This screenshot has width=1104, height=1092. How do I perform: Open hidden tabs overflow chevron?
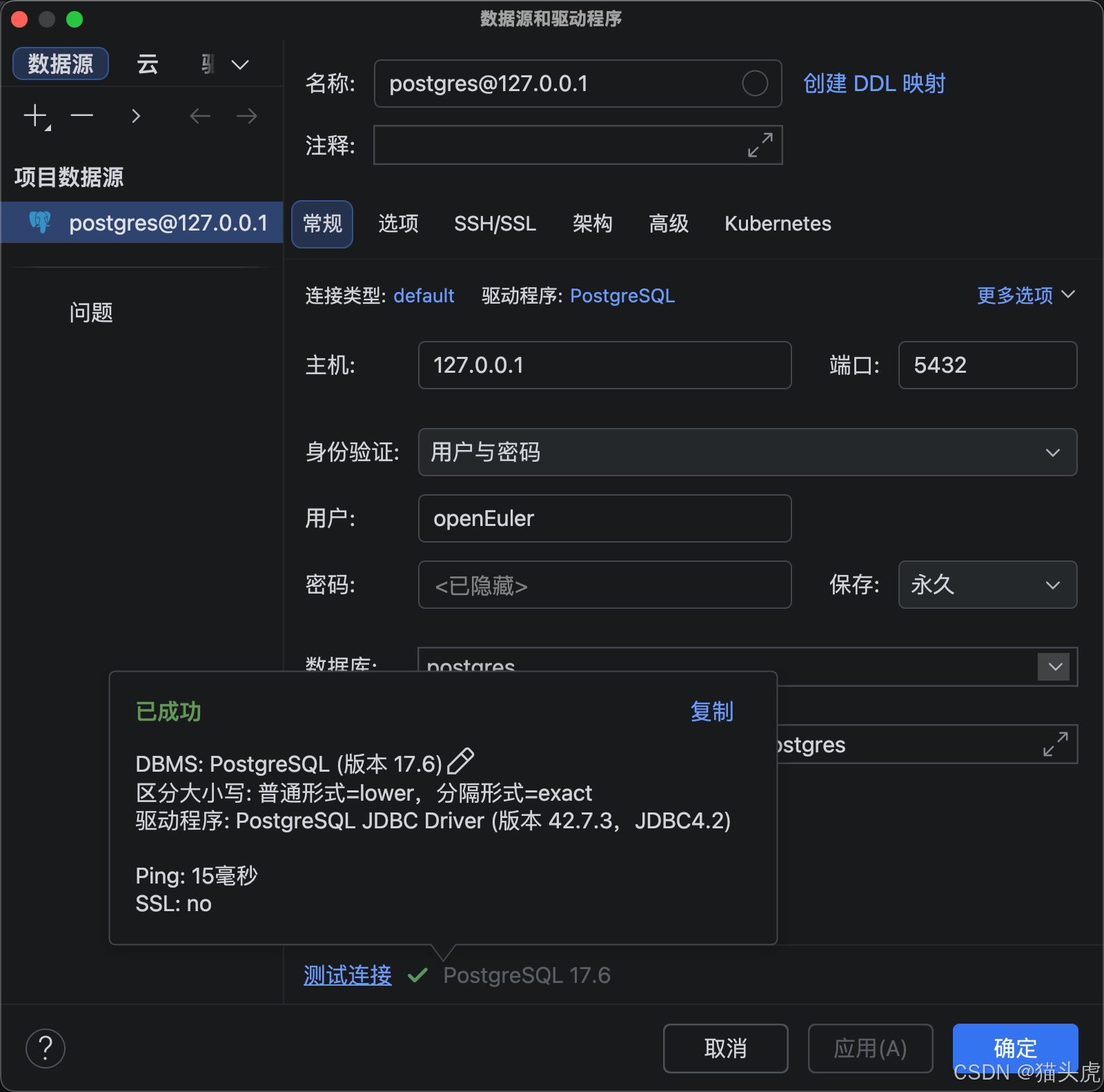tap(239, 64)
